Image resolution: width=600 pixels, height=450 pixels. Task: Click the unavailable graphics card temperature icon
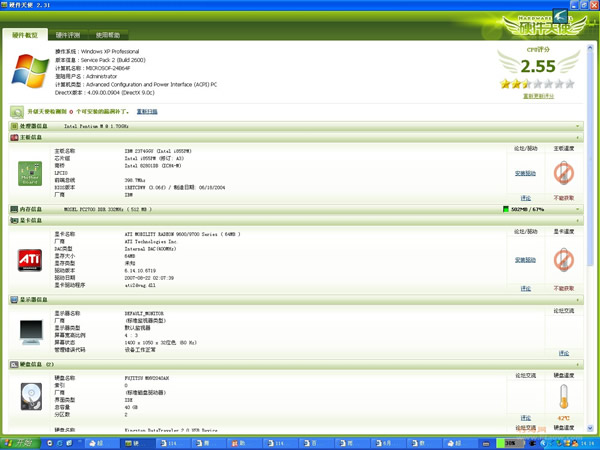(x=564, y=260)
